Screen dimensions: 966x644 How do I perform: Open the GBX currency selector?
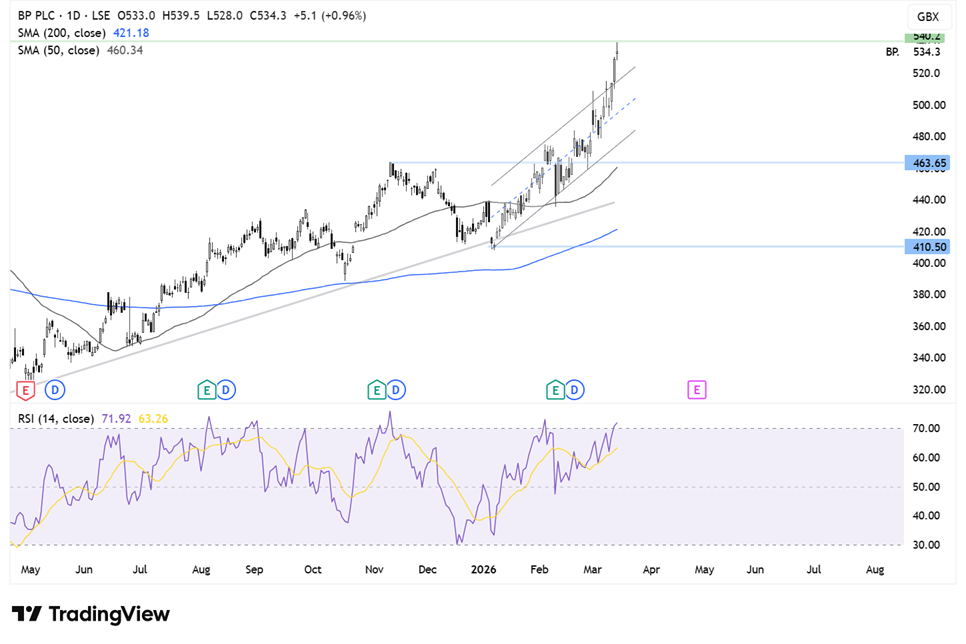[928, 17]
